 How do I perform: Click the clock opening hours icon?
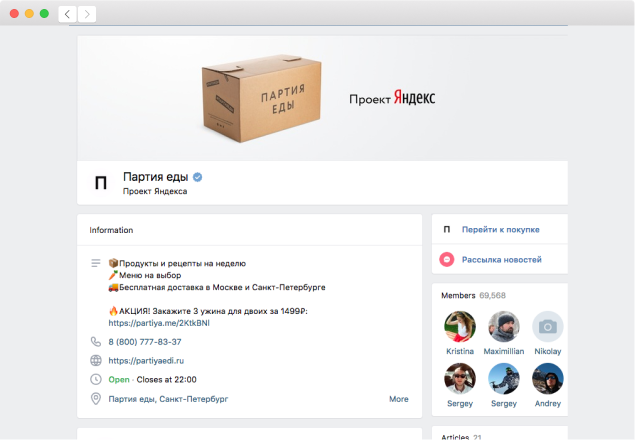tap(96, 379)
